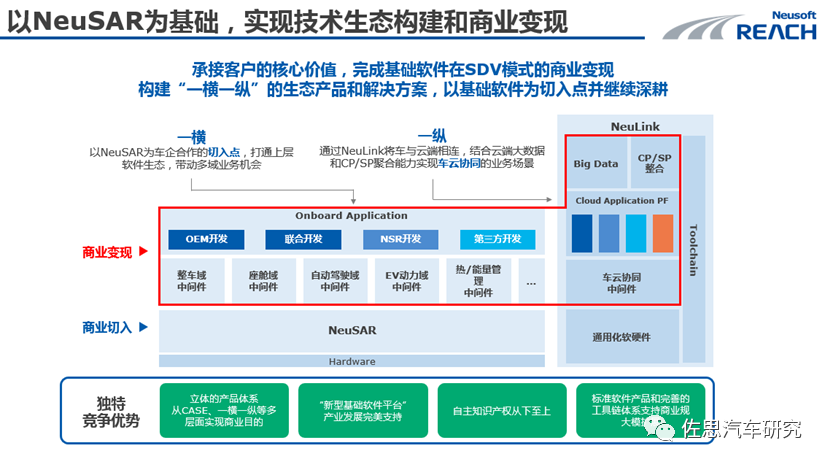Click the 切入点 highlighted text

224,153
